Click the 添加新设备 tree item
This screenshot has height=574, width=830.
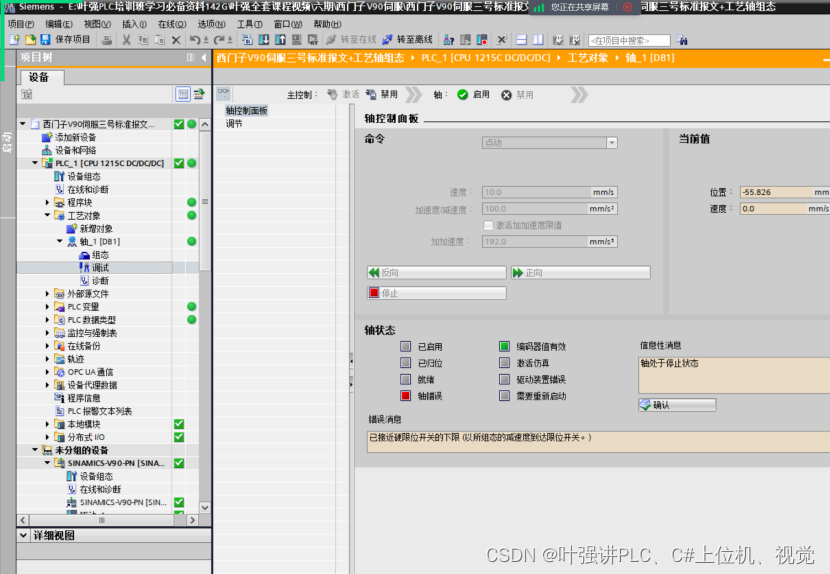[75, 137]
